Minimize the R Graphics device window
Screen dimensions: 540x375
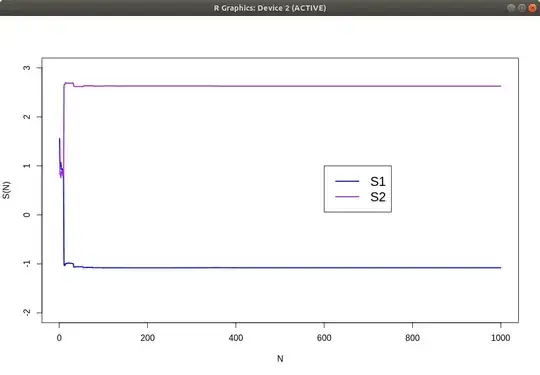[x=511, y=8]
